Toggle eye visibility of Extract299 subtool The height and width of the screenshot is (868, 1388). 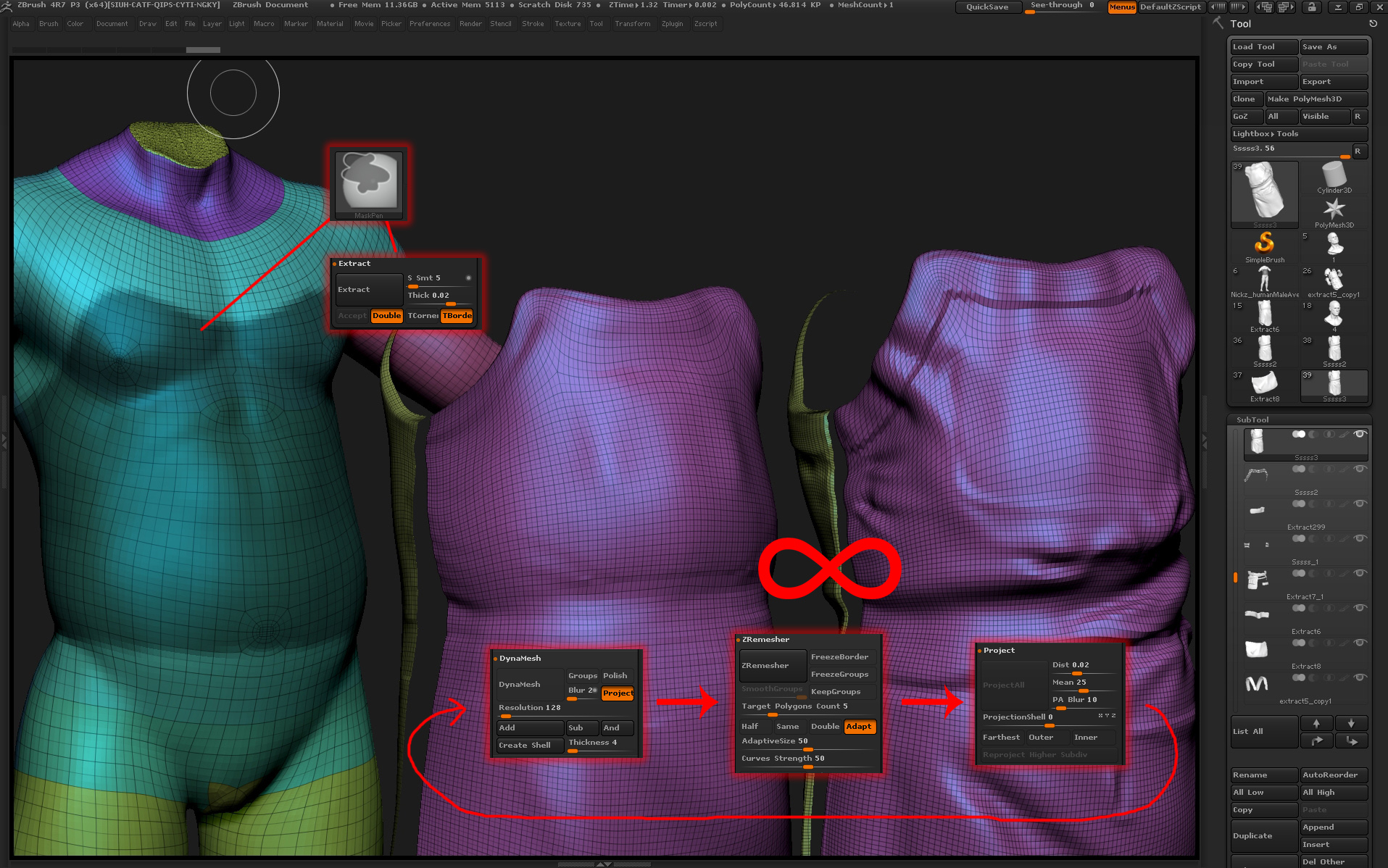[x=1360, y=504]
